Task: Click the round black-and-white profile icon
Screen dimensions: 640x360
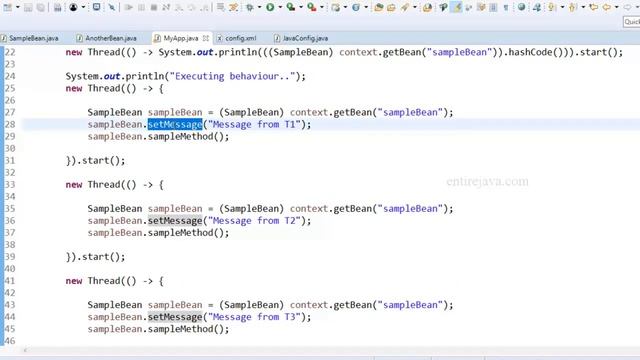Action: 73,7
